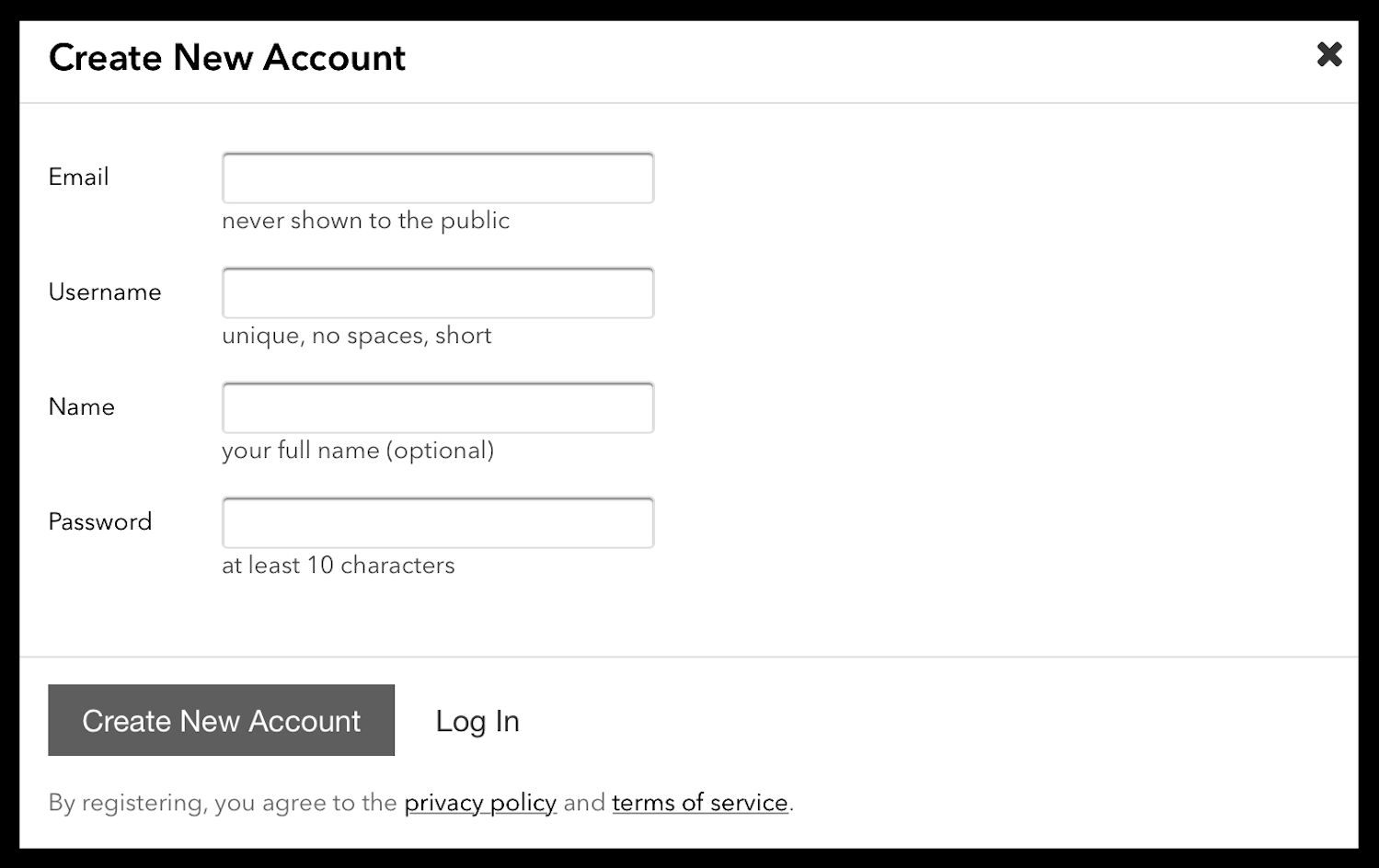Click the close cross in the top-right corner
Screen dimensions: 1379x868
1329,55
